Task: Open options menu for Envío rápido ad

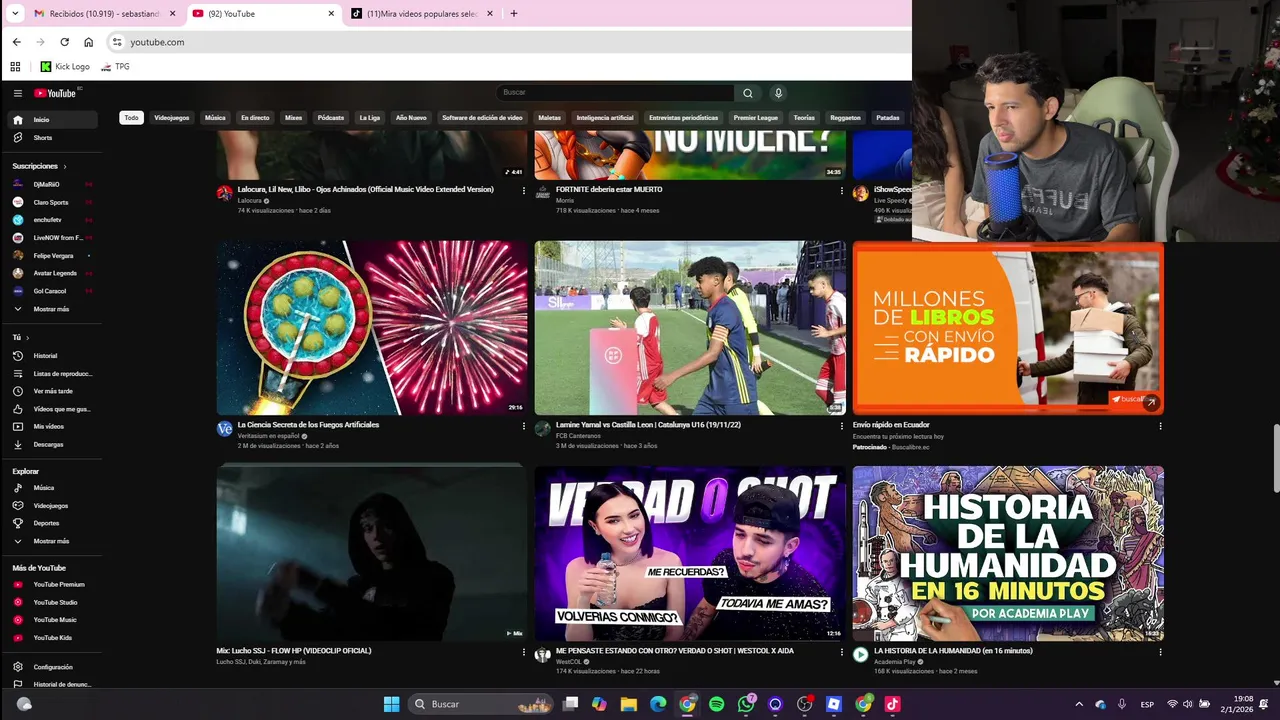Action: tap(1160, 426)
